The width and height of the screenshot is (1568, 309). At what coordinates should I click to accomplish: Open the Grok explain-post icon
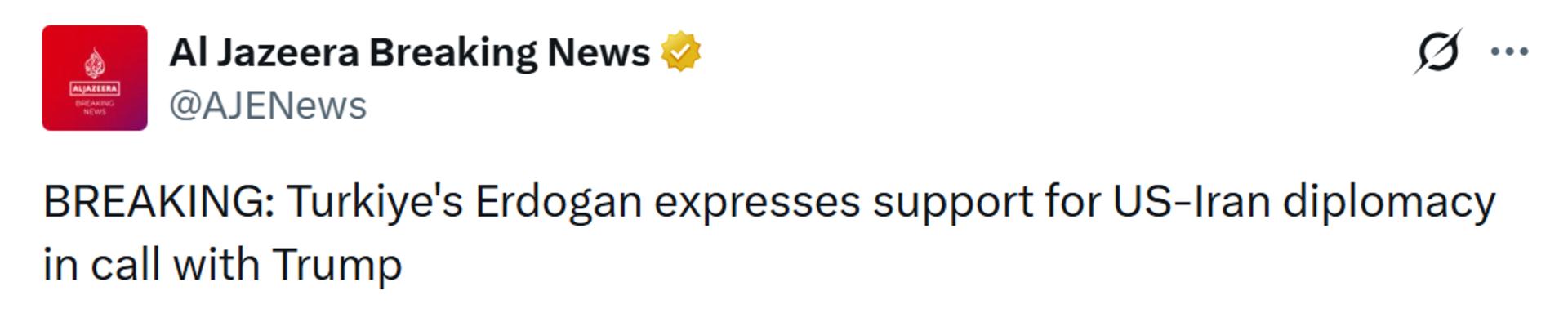[1438, 51]
